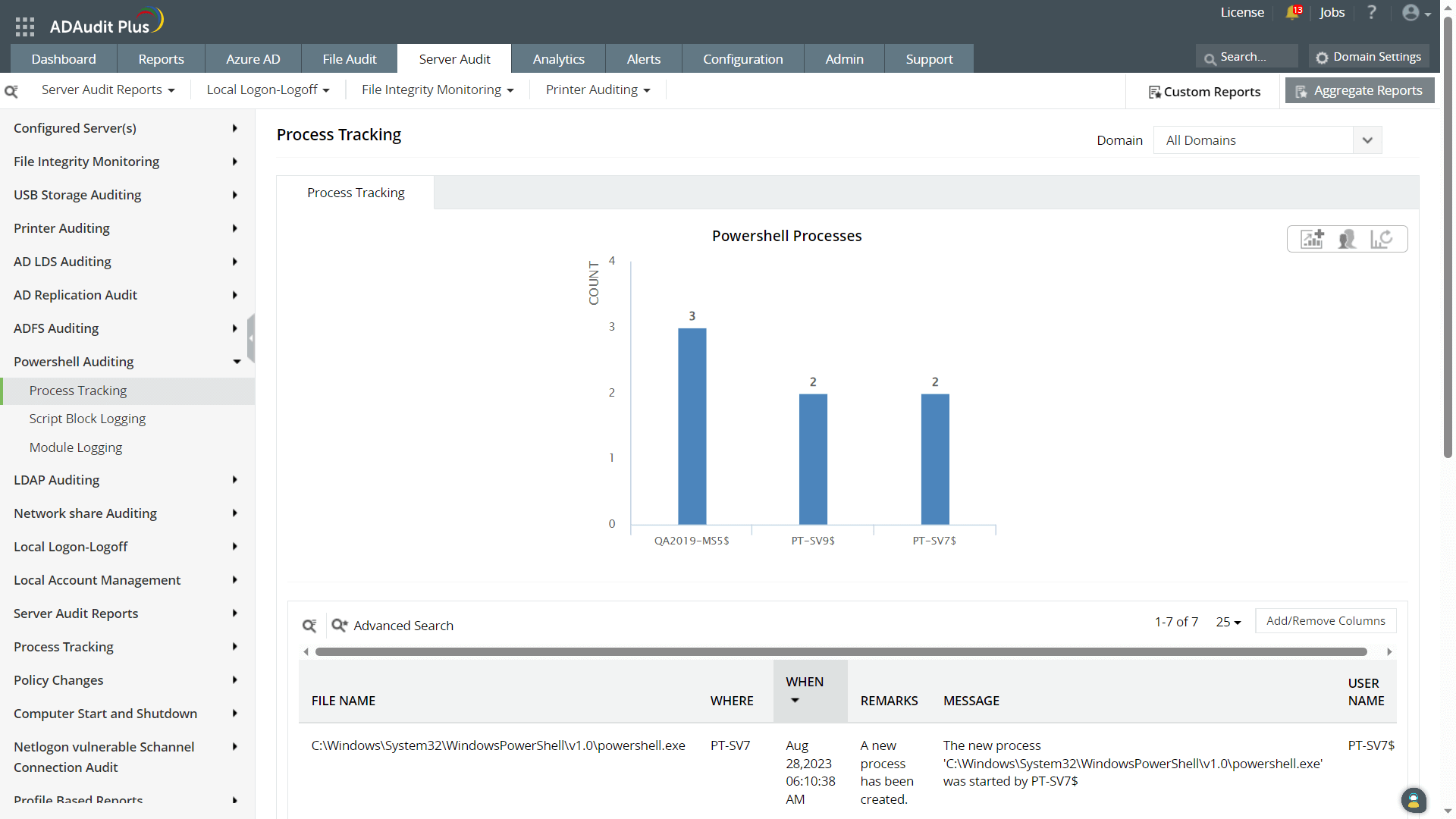Expand the File Integrity Monitoring top menu

[x=438, y=89]
